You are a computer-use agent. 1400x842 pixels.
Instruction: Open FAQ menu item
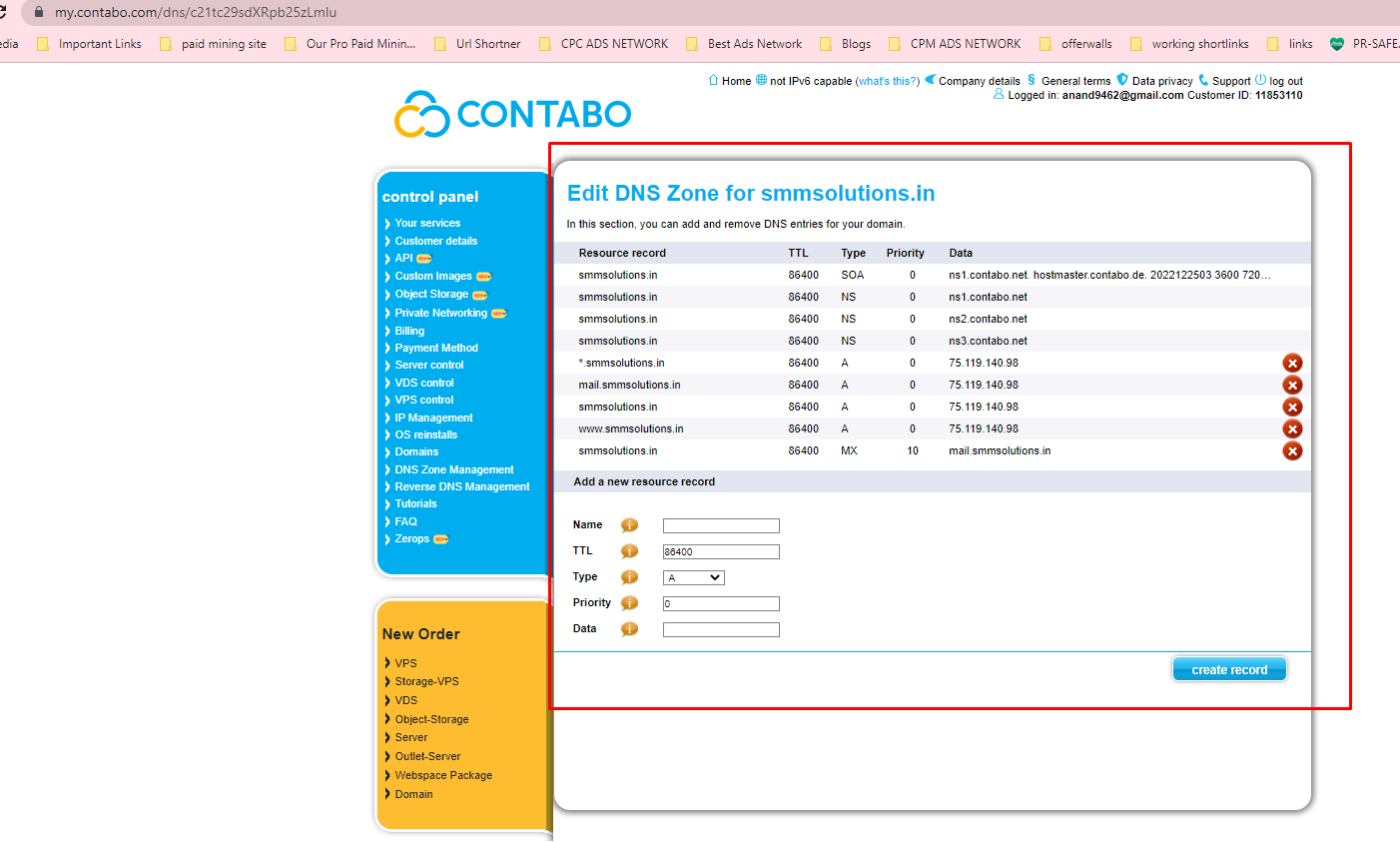pyautogui.click(x=405, y=521)
